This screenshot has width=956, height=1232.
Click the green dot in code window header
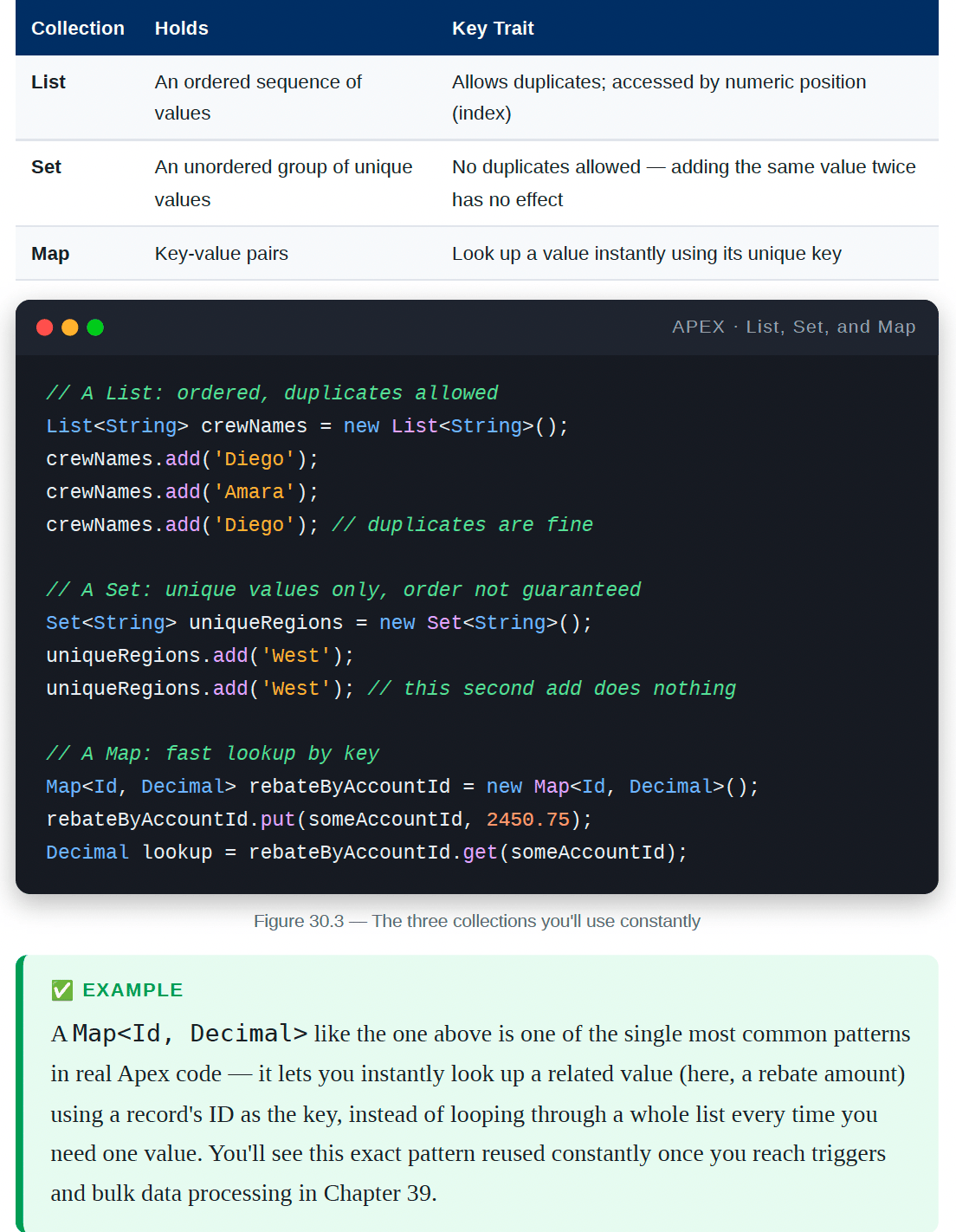pyautogui.click(x=95, y=327)
